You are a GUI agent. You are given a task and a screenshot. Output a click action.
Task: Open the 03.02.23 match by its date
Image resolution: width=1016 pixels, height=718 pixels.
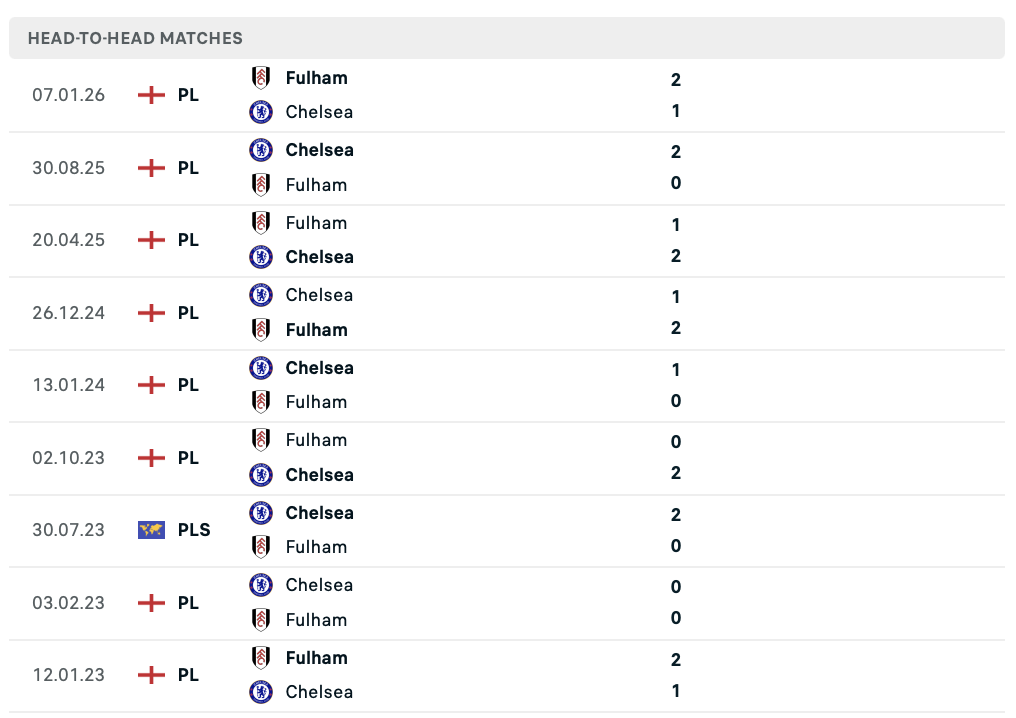point(69,603)
